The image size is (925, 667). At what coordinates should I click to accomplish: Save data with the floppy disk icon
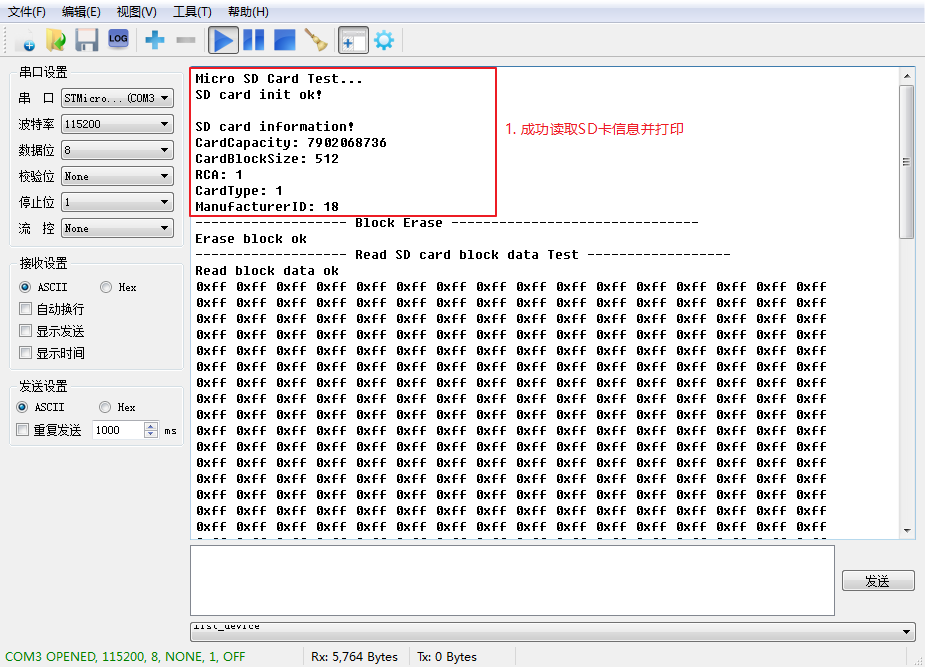87,40
